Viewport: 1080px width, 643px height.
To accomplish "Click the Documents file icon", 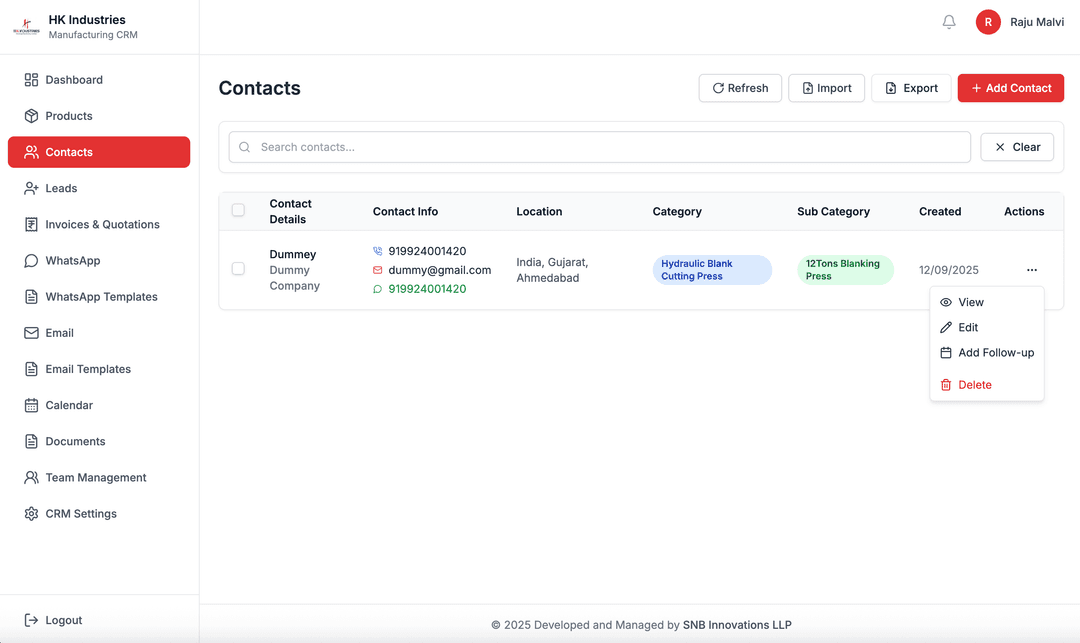I will click(x=31, y=441).
